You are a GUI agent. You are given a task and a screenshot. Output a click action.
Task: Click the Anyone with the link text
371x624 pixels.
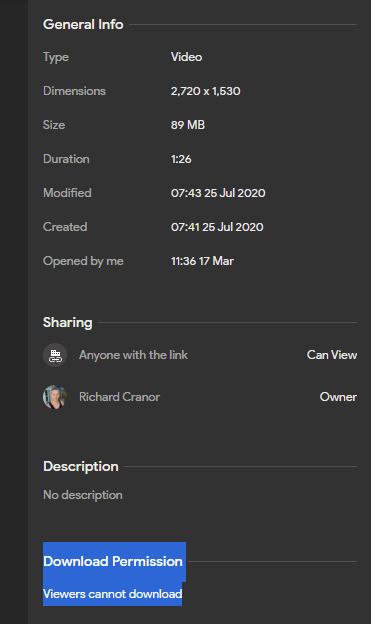coord(133,355)
